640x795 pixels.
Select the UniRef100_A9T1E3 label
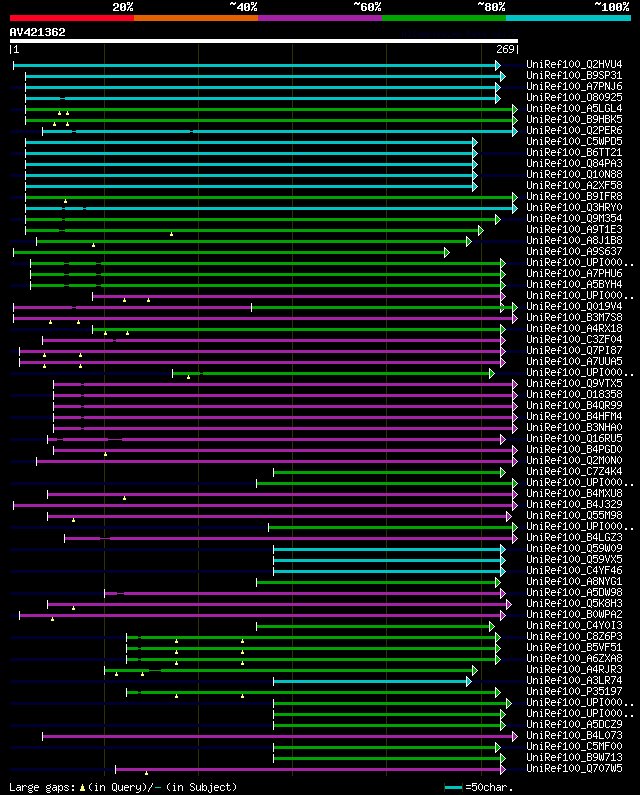pyautogui.click(x=574, y=230)
